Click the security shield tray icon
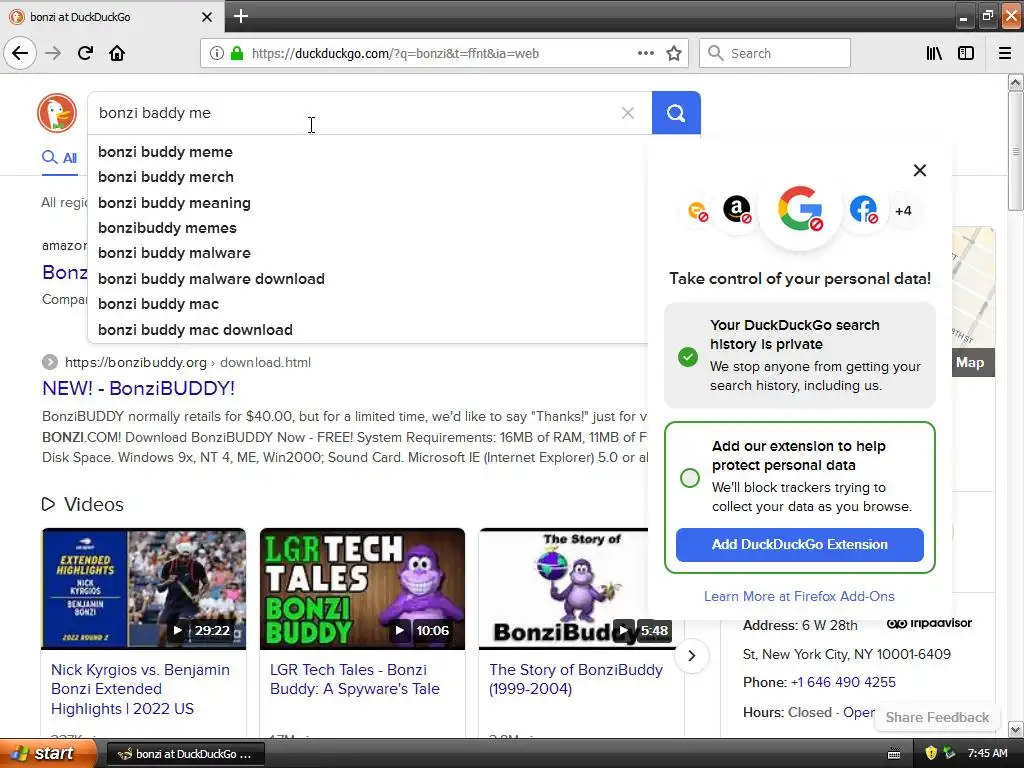This screenshot has width=1024, height=768. 931,753
